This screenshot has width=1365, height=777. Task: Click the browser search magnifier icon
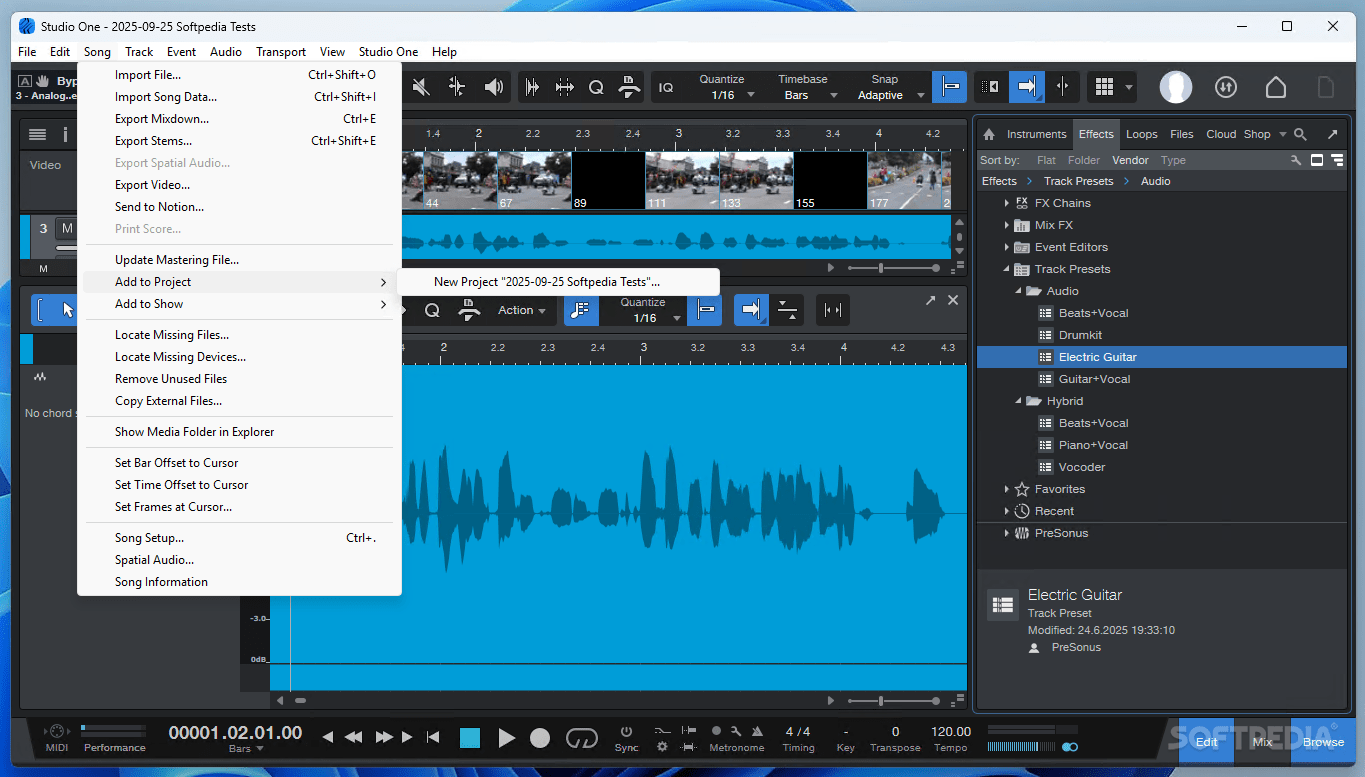1300,134
